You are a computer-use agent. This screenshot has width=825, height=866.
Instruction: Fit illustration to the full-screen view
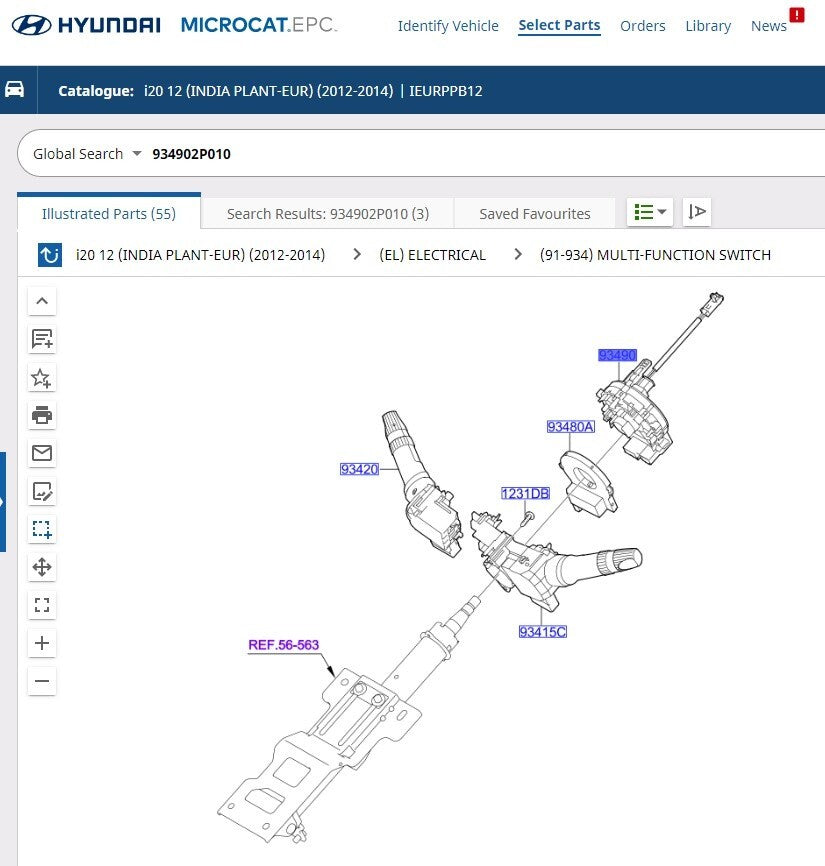click(42, 605)
